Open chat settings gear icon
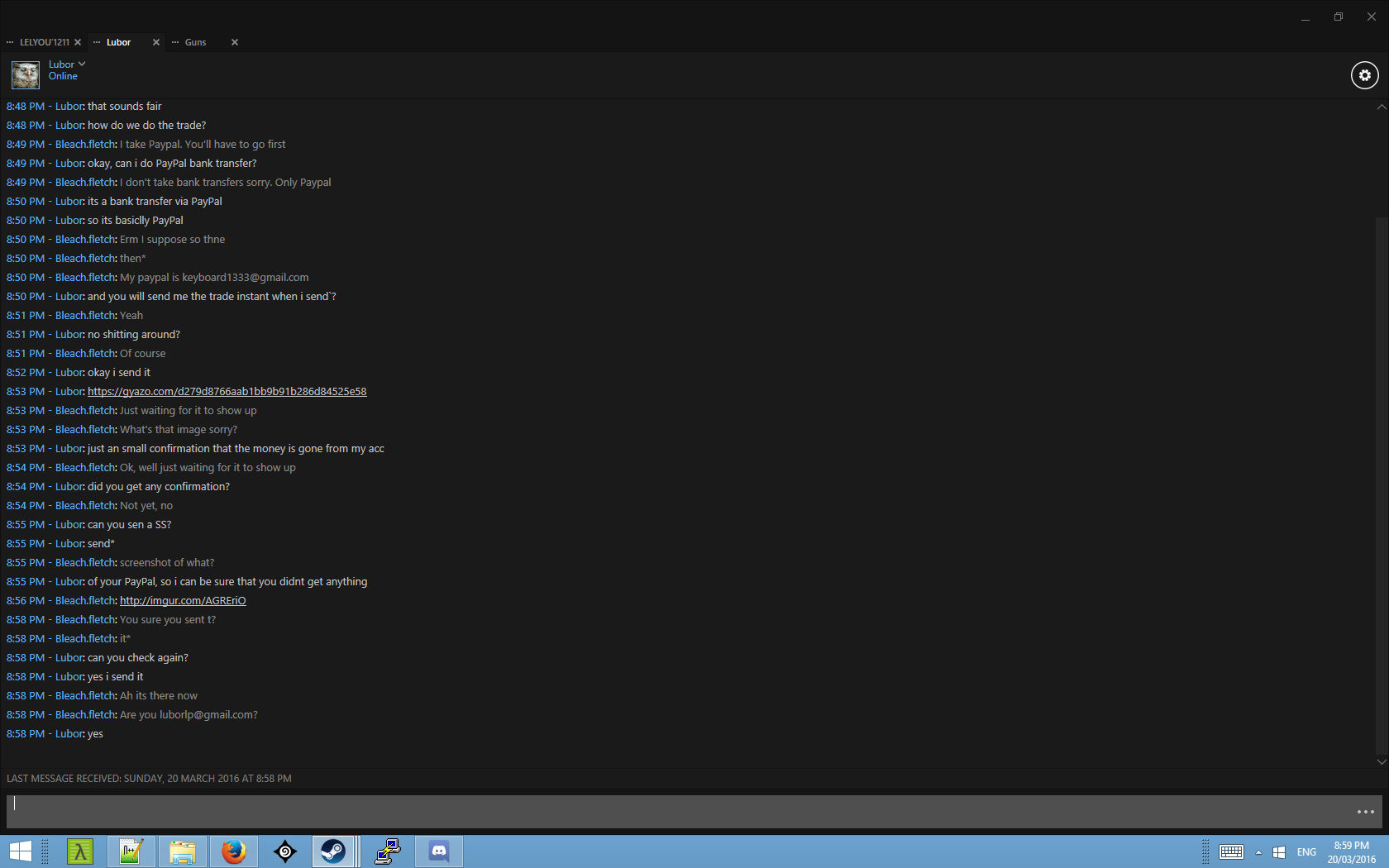 [1364, 75]
